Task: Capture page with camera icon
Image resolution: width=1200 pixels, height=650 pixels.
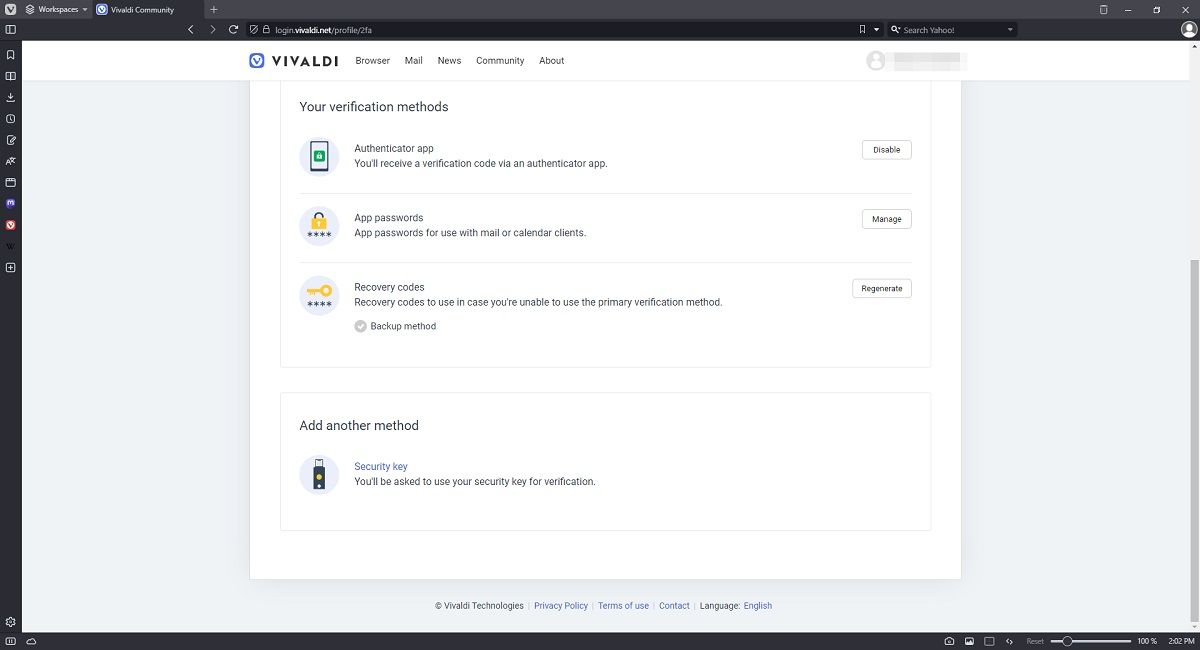Action: [949, 641]
